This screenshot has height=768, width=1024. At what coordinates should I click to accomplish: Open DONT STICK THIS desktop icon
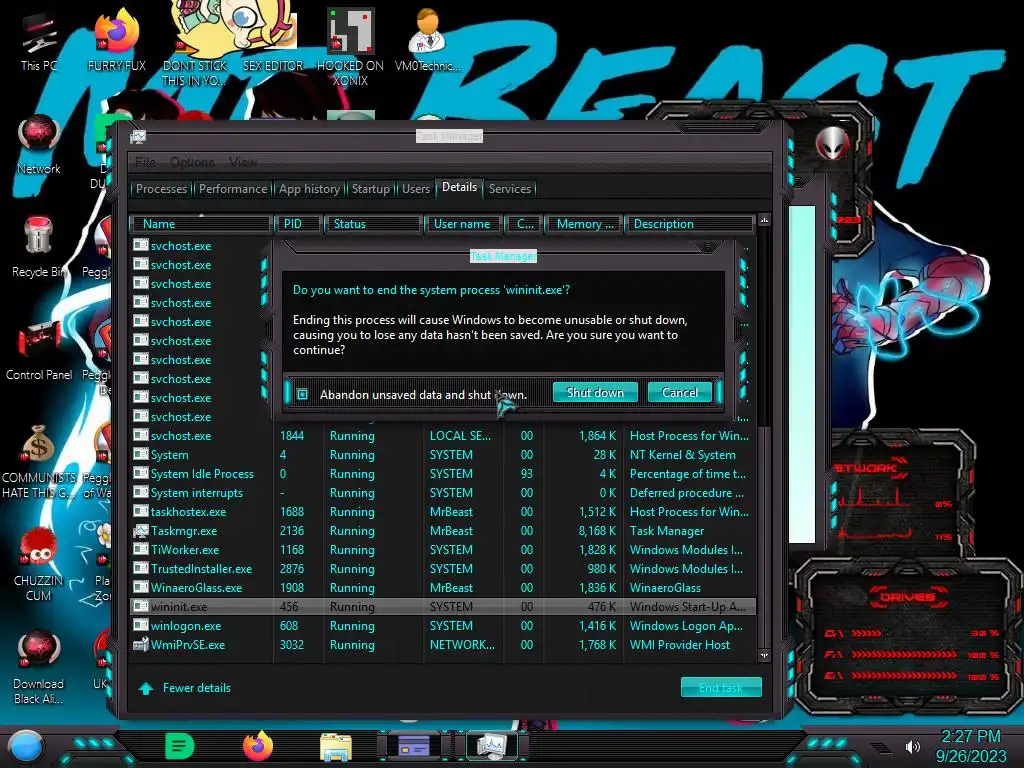(x=195, y=46)
